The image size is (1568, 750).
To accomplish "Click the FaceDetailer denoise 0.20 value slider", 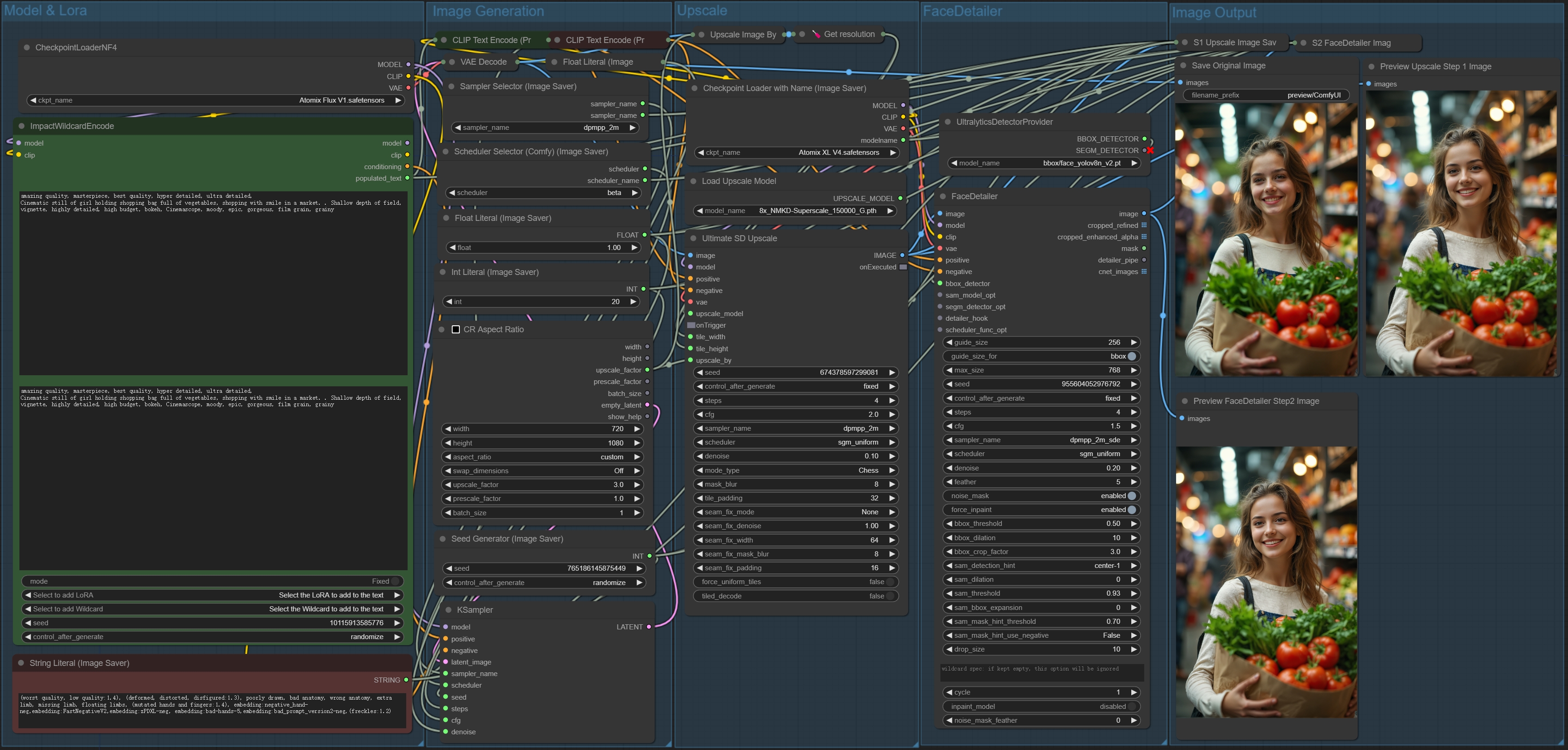I will [x=1041, y=468].
